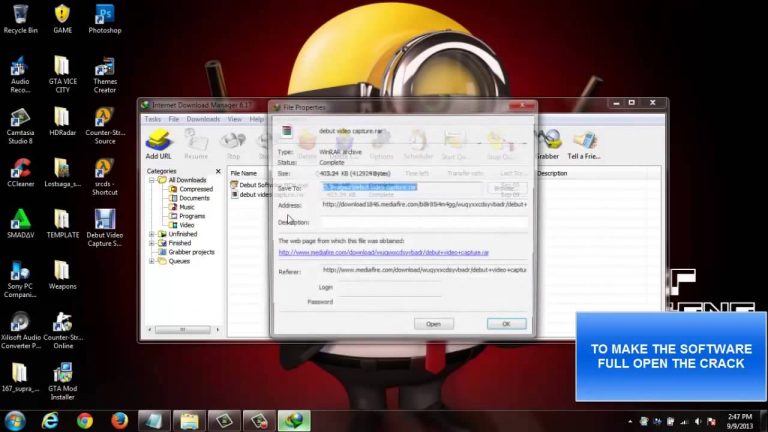Launch Google Chrome from taskbar
This screenshot has width=768, height=432.
(85, 421)
